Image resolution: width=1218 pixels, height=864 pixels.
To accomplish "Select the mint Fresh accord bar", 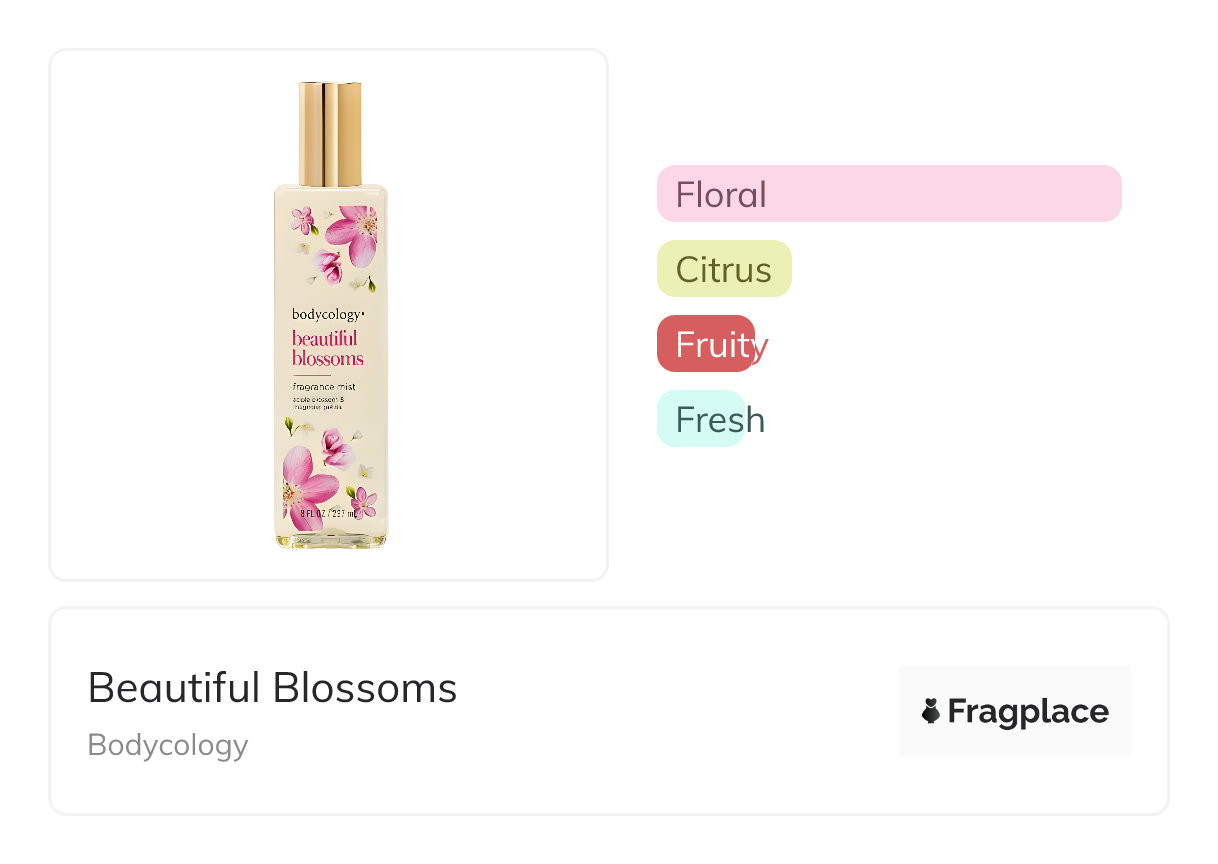I will click(701, 419).
